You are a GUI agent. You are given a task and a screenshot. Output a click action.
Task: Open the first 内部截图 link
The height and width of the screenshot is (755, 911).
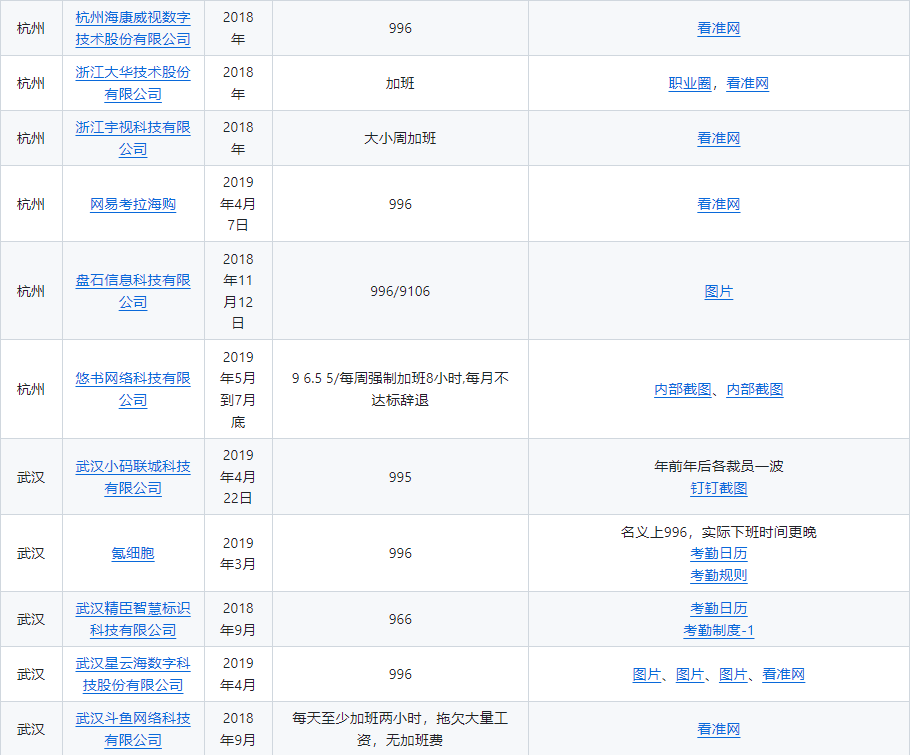point(683,389)
